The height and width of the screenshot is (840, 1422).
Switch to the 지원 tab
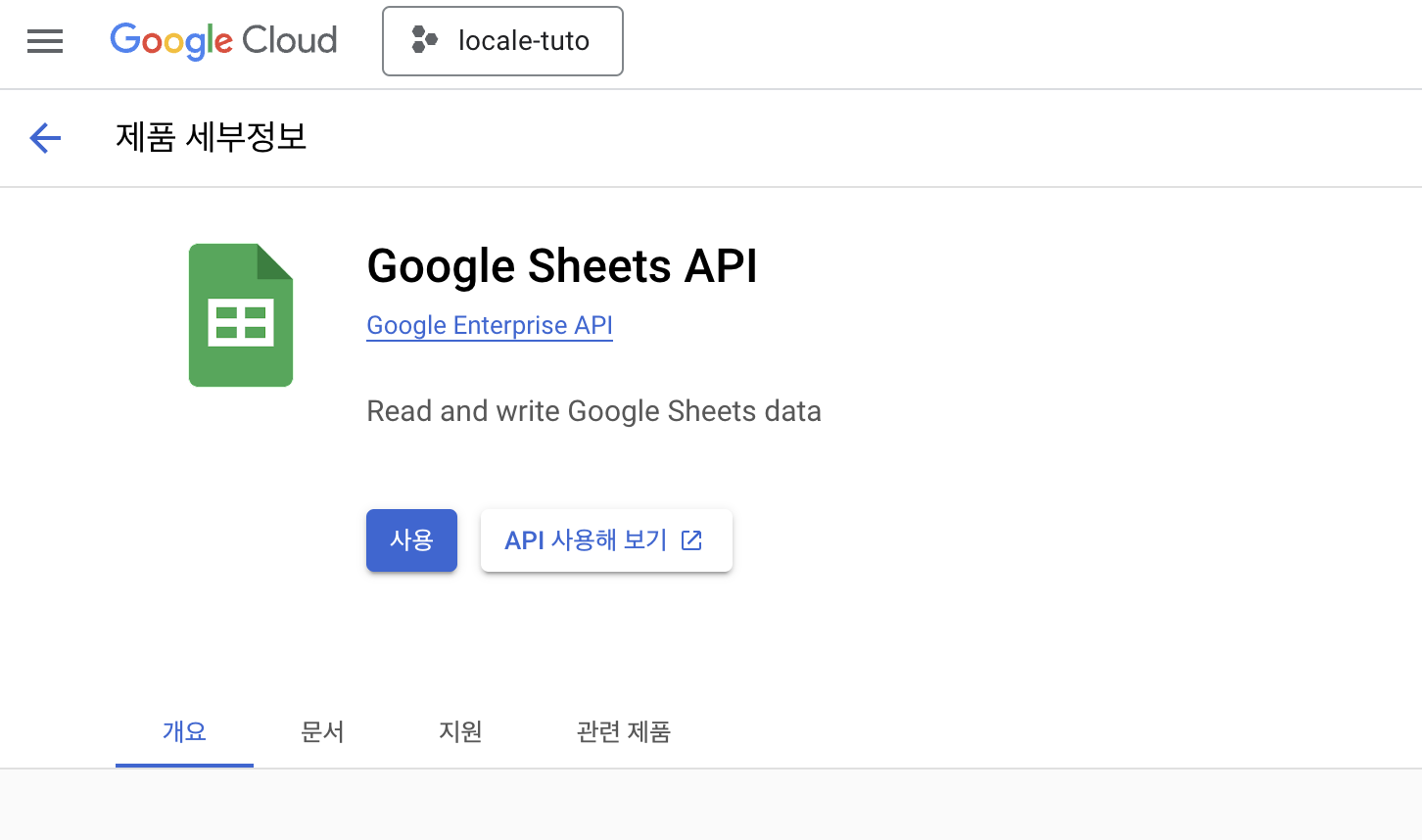coord(460,732)
